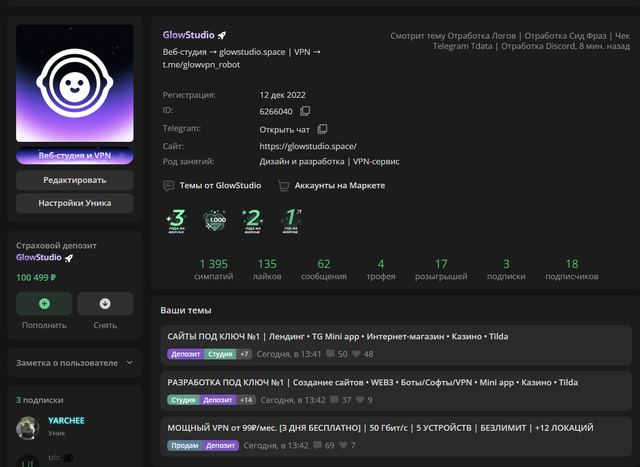Click the 1 year on forum trophy

(x=291, y=221)
